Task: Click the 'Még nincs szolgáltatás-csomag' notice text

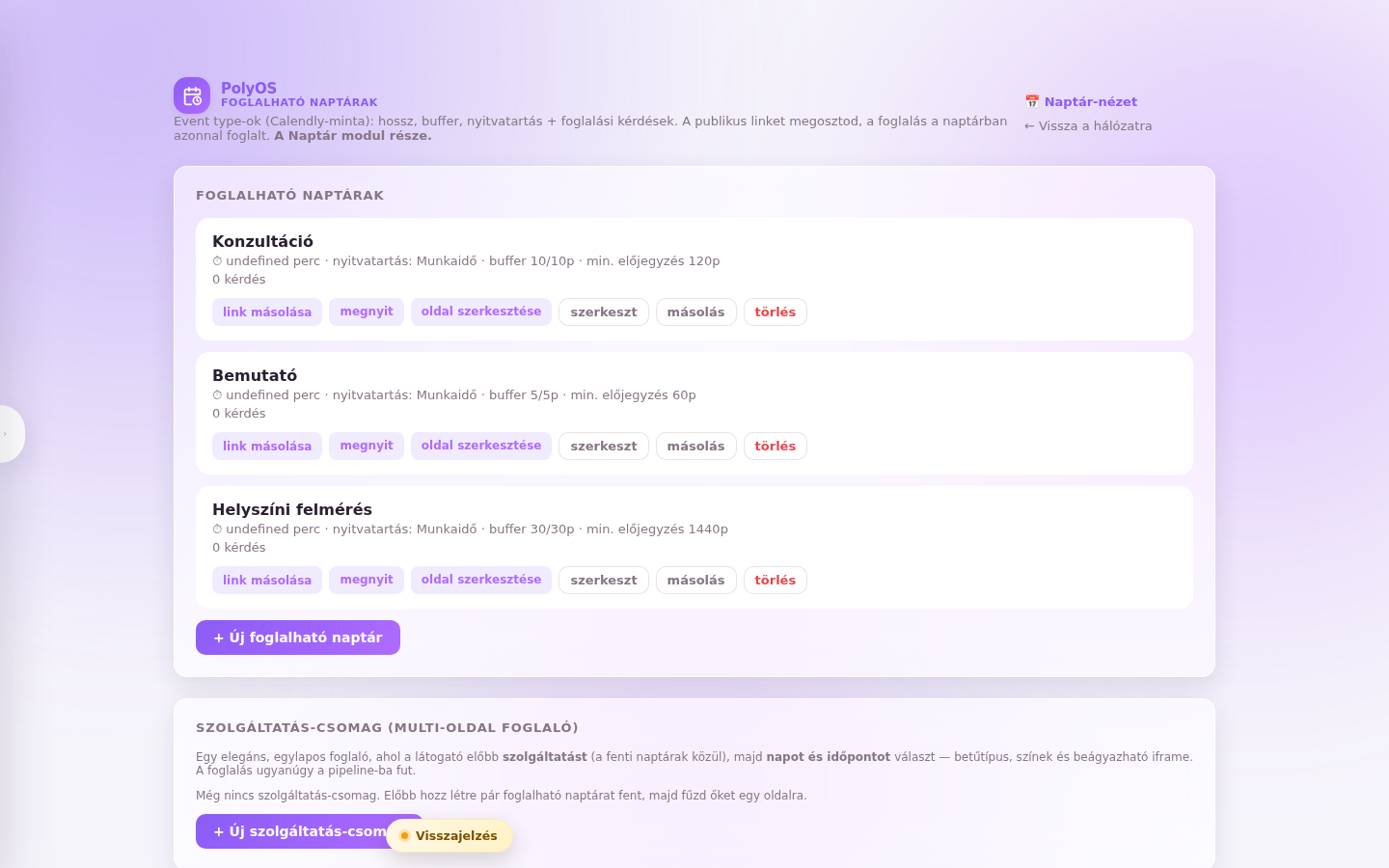Action: coord(502,796)
